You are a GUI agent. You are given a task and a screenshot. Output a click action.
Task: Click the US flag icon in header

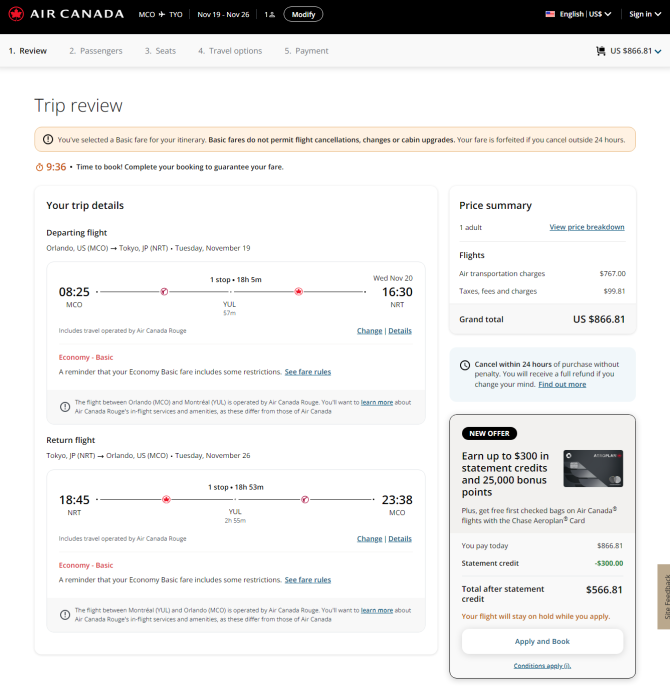(x=550, y=14)
